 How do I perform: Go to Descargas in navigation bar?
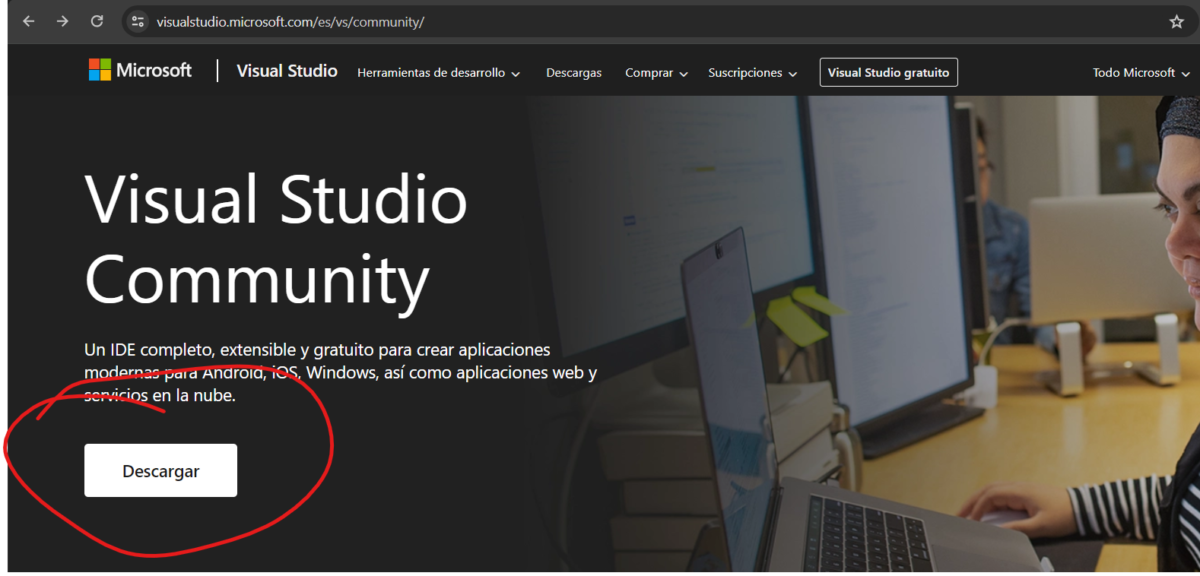point(574,73)
